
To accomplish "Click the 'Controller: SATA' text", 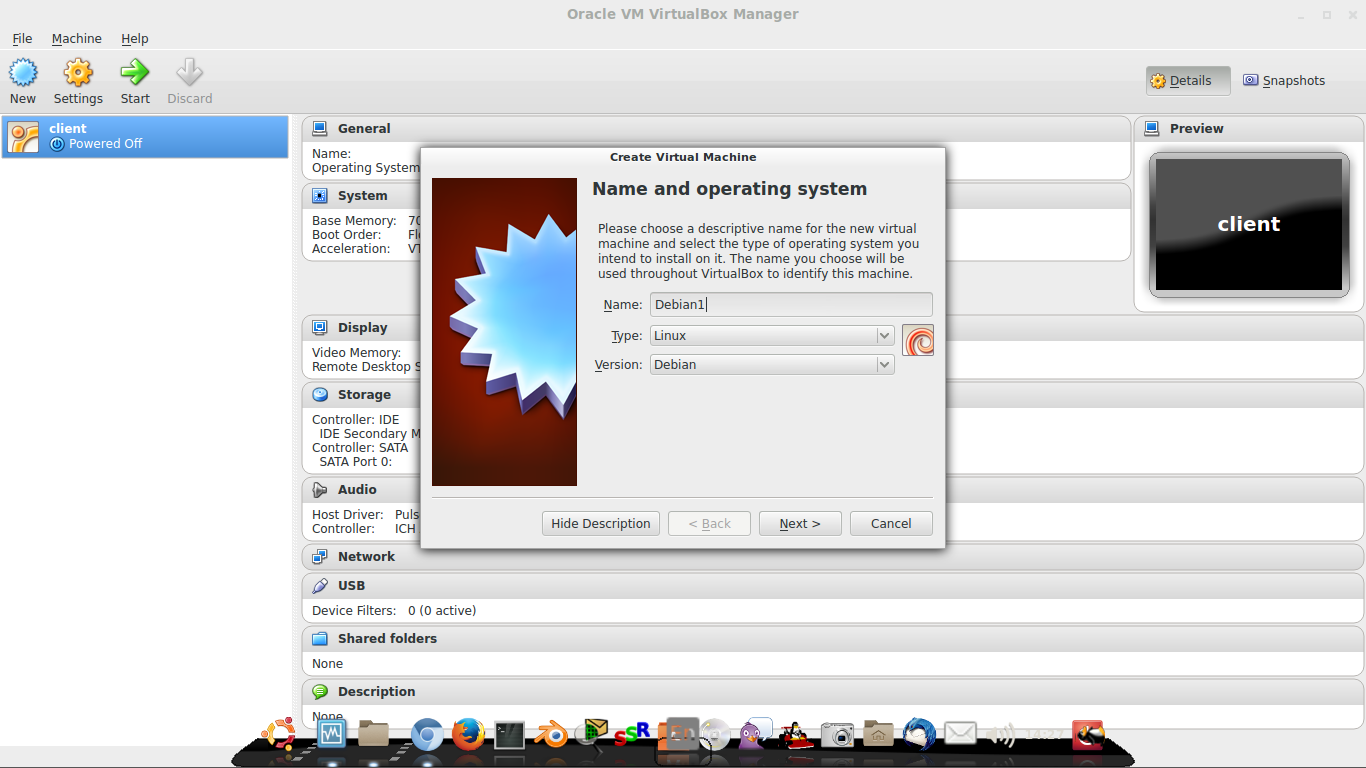I will [360, 448].
